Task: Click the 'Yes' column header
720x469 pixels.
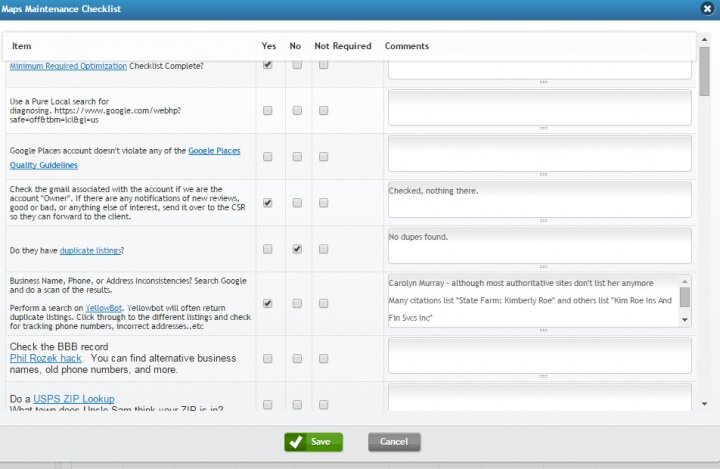Action: tap(269, 46)
